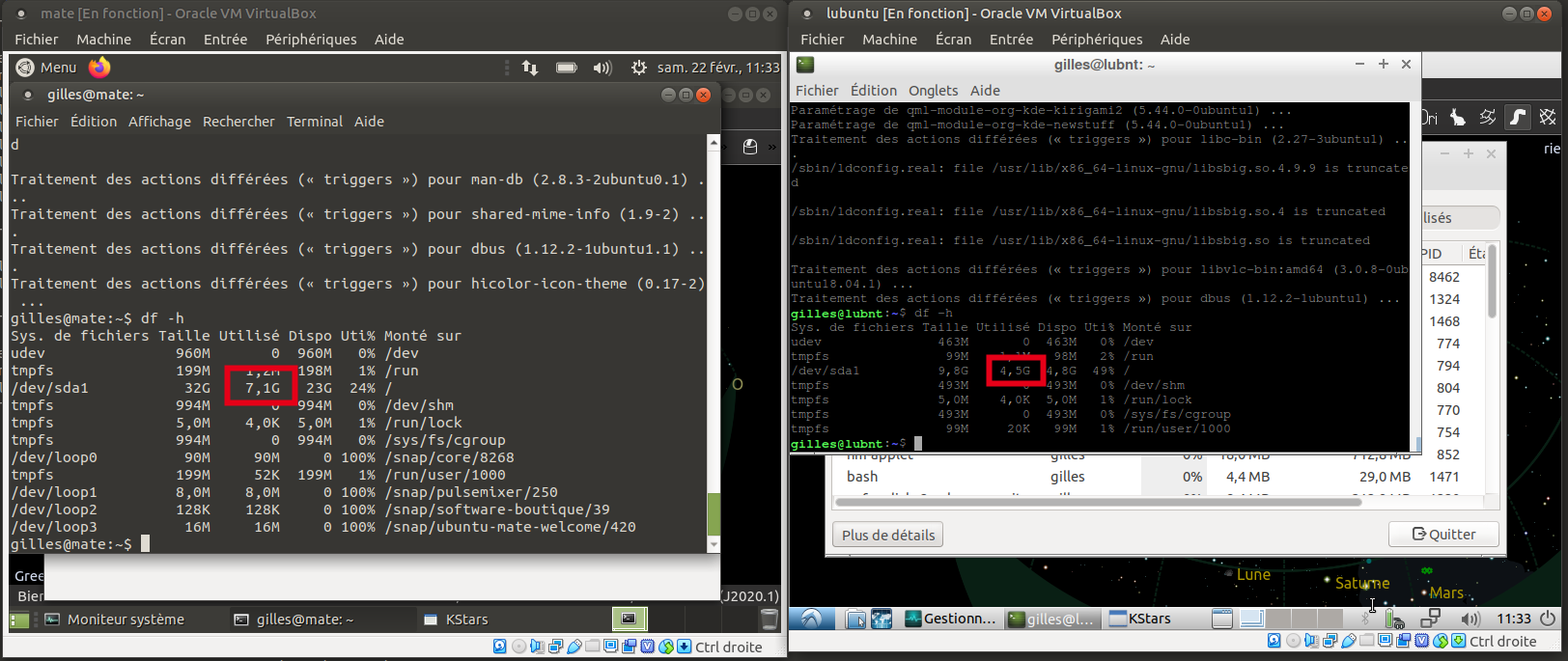Screen dimensions: 1568x661
Task: Open the session settings gear in MATE panel
Action: tap(638, 68)
